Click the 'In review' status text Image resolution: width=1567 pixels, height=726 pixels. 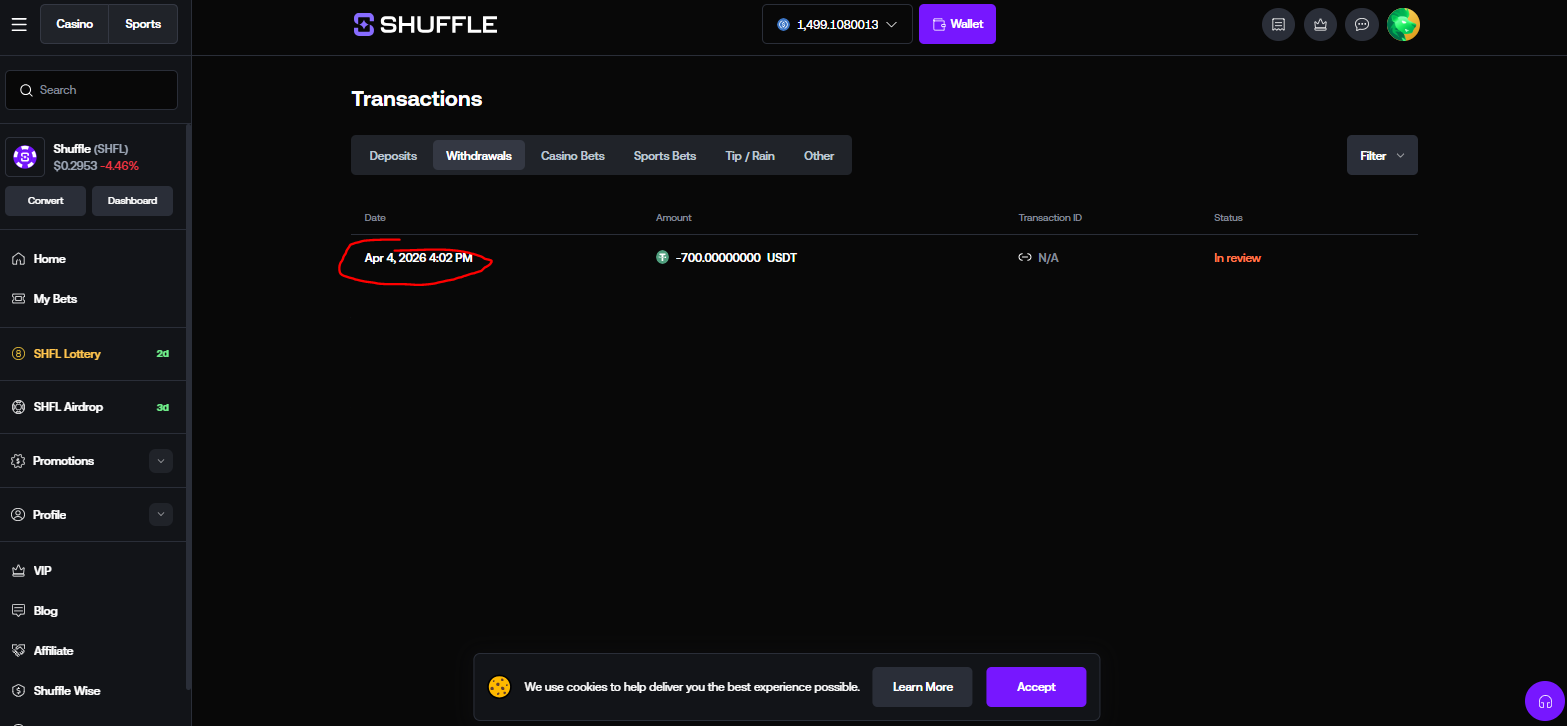click(1237, 258)
